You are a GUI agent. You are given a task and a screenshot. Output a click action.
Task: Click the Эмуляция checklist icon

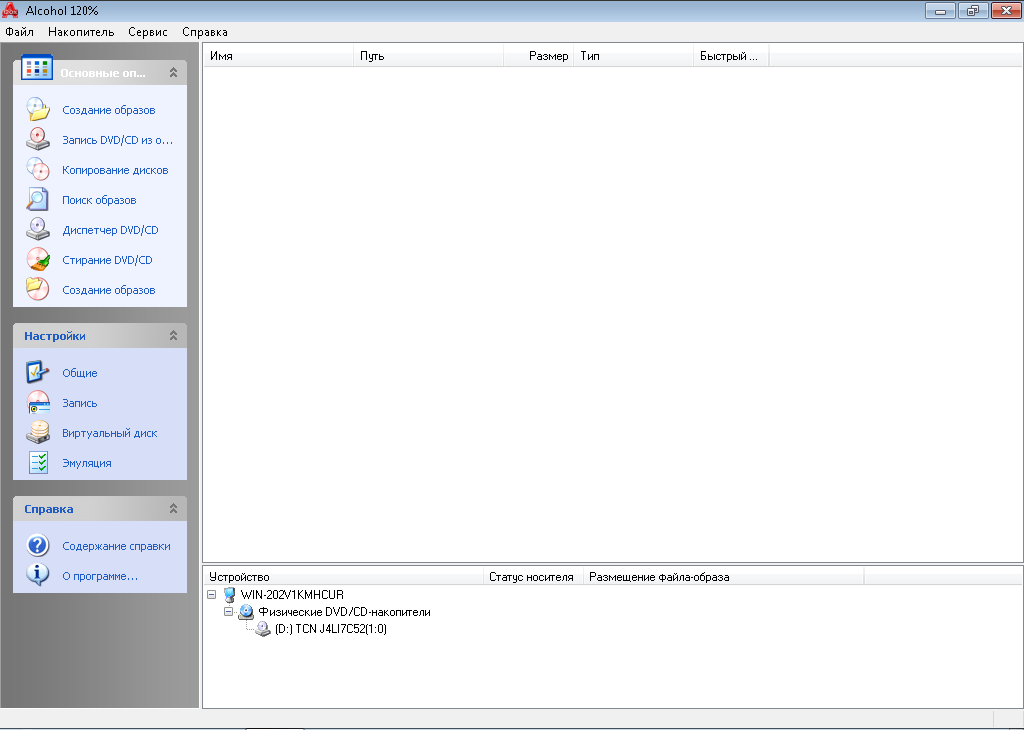coord(38,463)
